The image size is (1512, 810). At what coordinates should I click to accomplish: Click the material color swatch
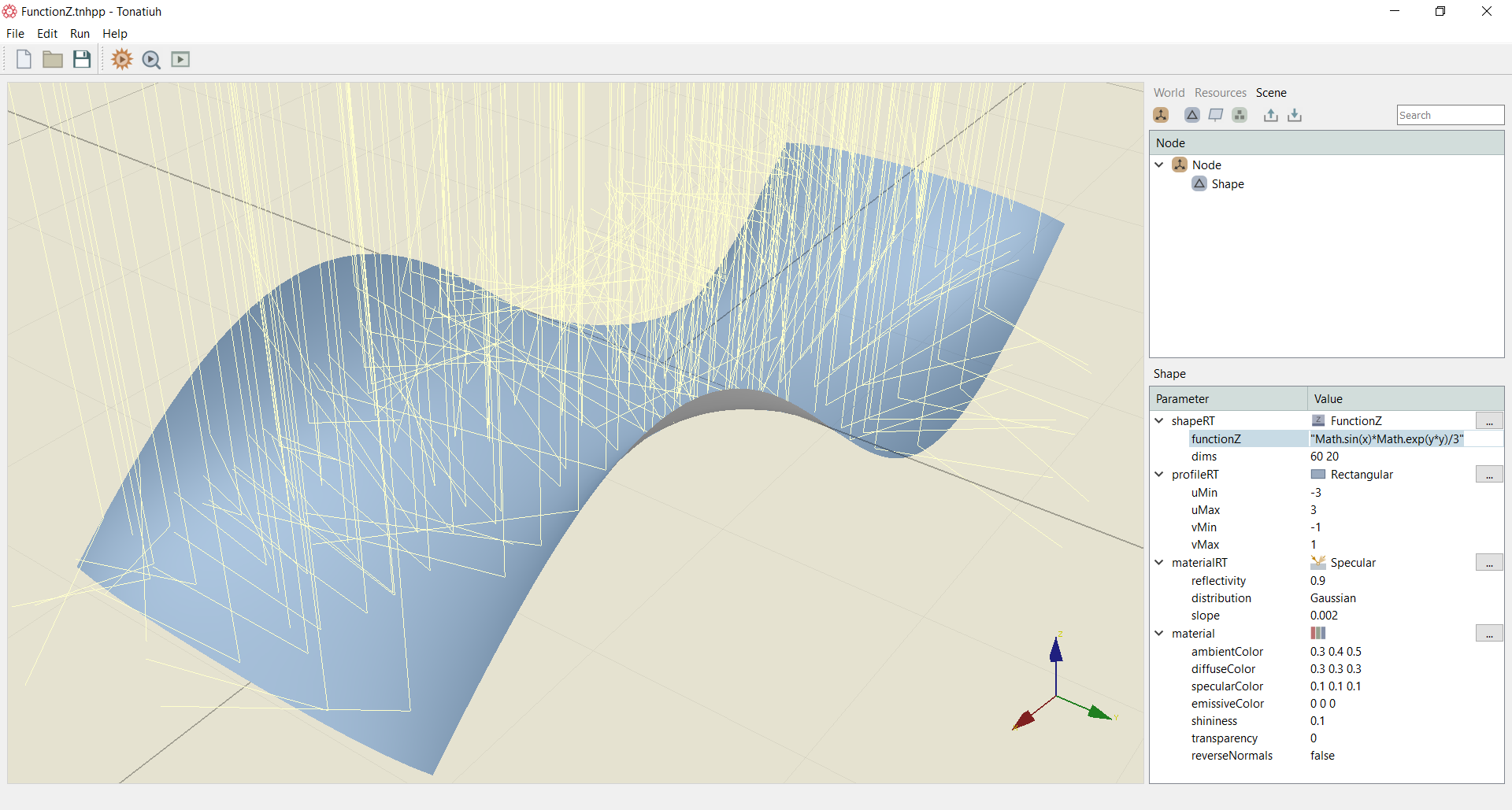coord(1318,634)
